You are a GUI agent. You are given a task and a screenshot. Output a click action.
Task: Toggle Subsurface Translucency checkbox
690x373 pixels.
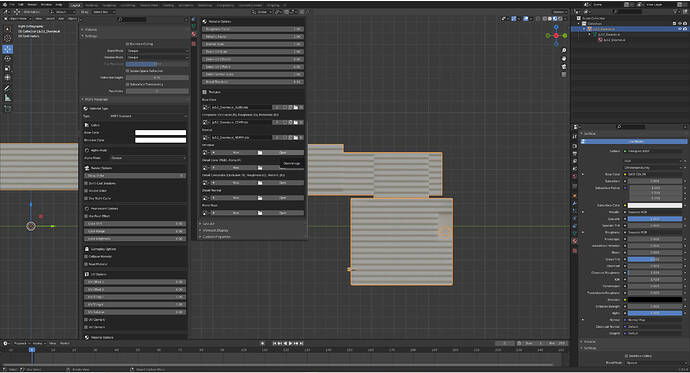tap(128, 84)
